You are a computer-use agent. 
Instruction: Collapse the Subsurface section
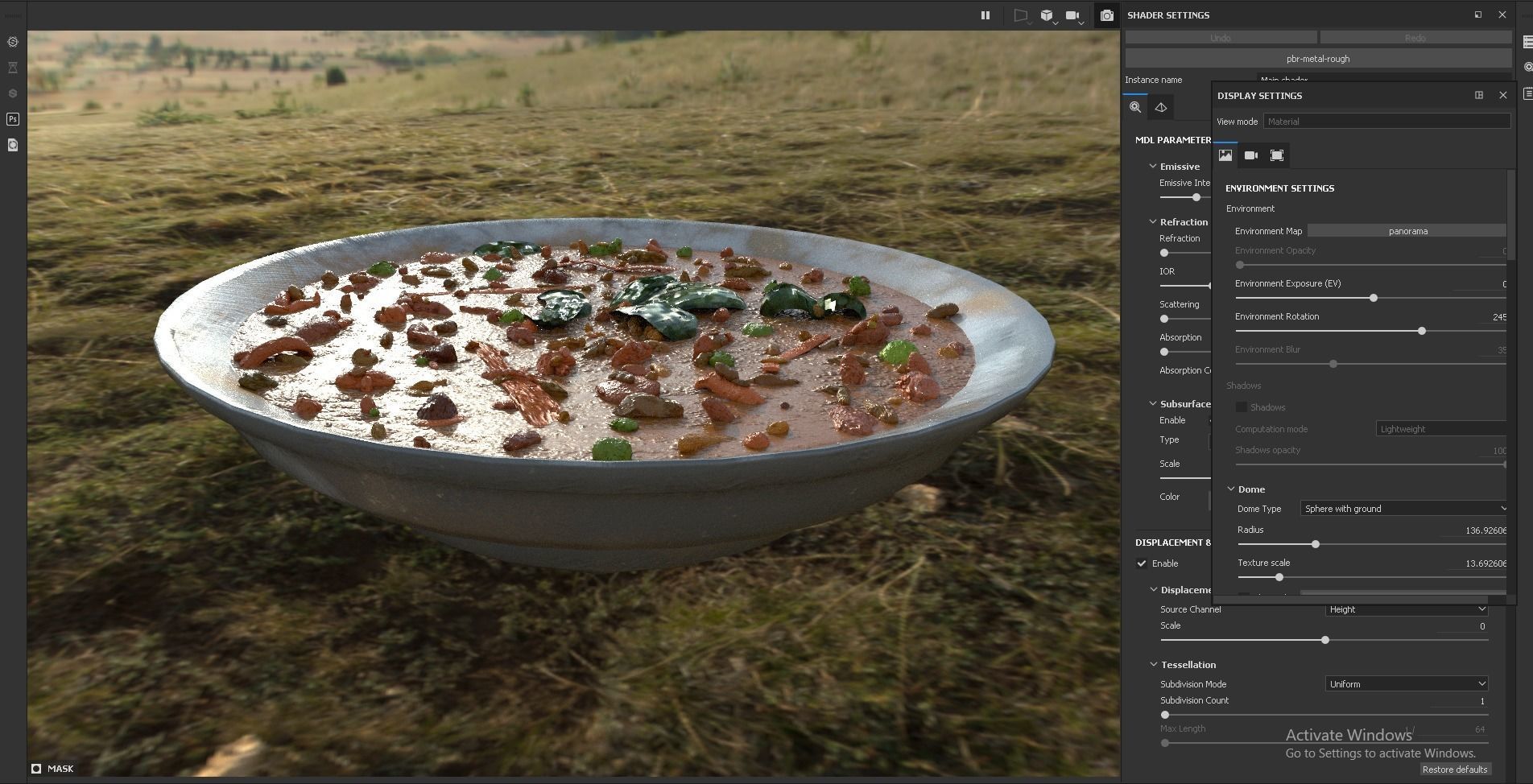tap(1153, 404)
